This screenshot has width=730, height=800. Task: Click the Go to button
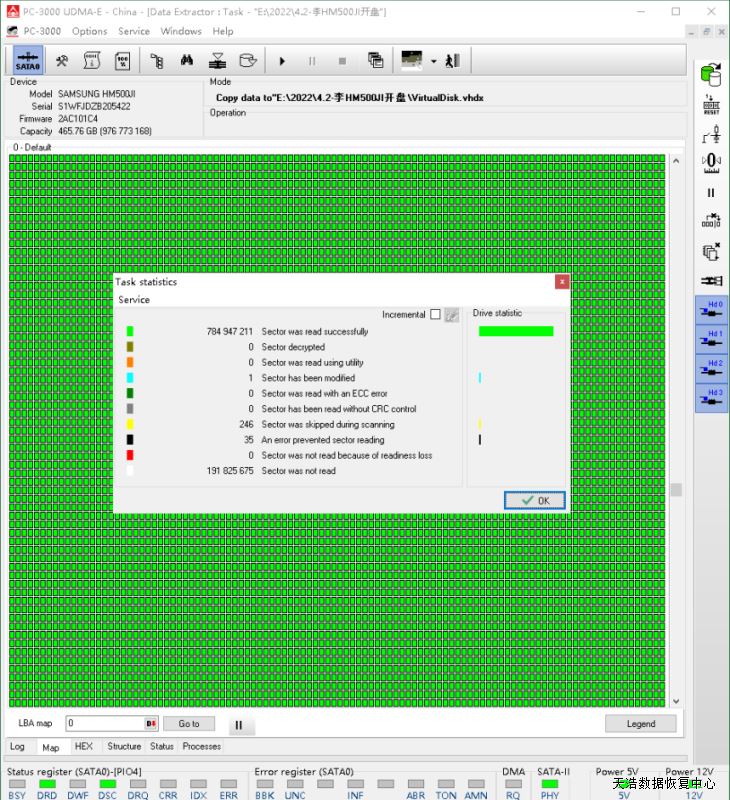(x=189, y=724)
